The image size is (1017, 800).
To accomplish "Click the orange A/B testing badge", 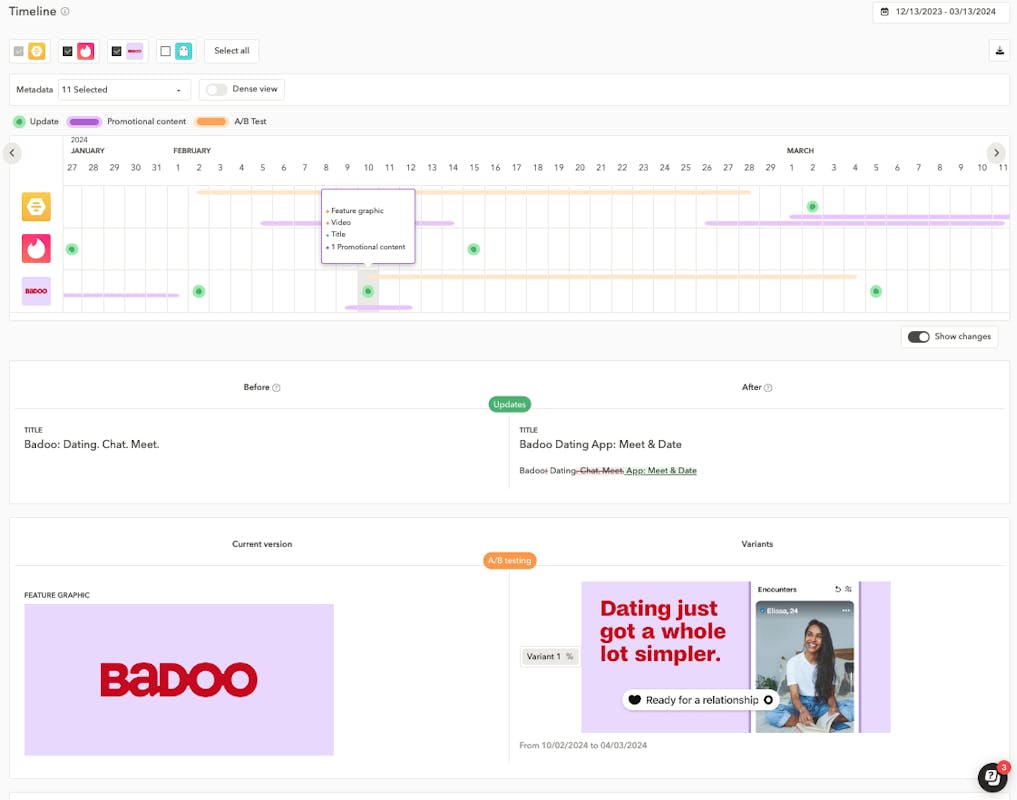I will pyautogui.click(x=510, y=561).
